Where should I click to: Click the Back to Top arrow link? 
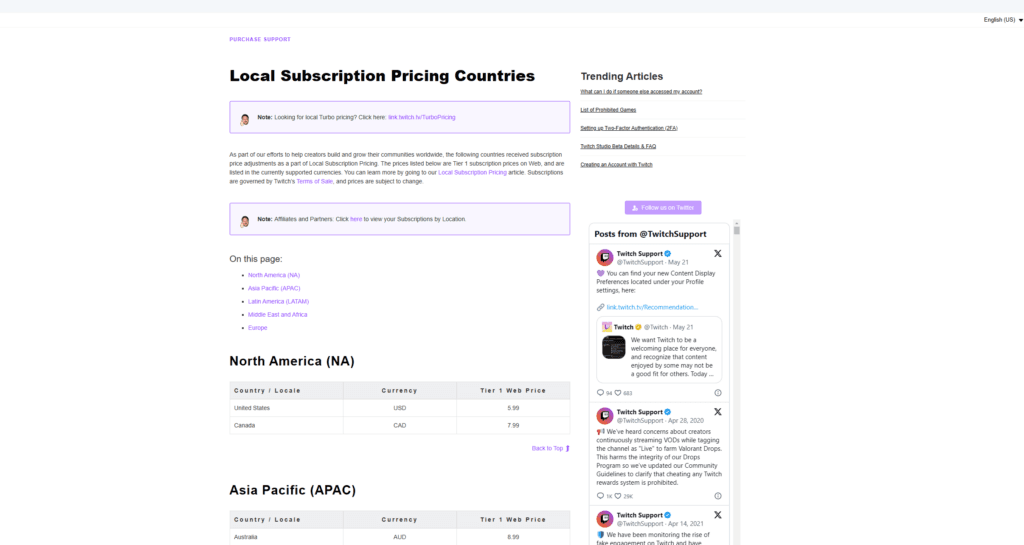[x=550, y=448]
